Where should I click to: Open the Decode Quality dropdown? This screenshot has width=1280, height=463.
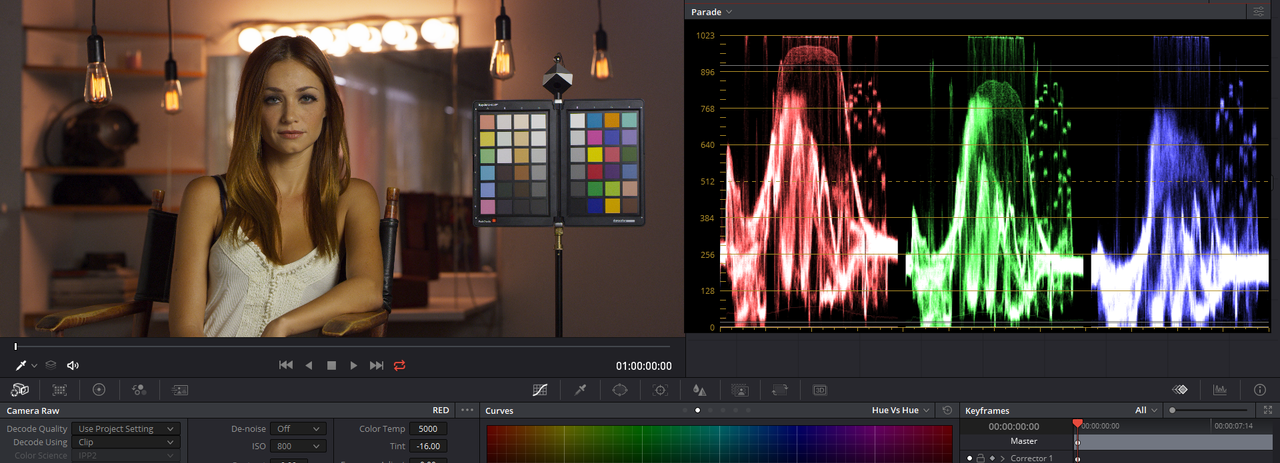127,429
